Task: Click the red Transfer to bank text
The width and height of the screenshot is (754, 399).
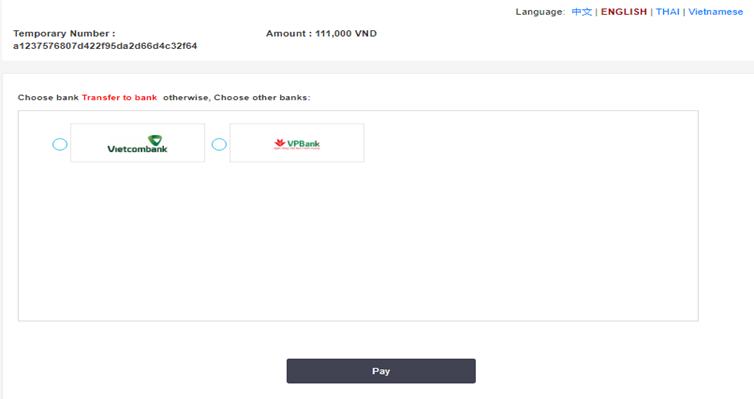Action: click(x=119, y=98)
